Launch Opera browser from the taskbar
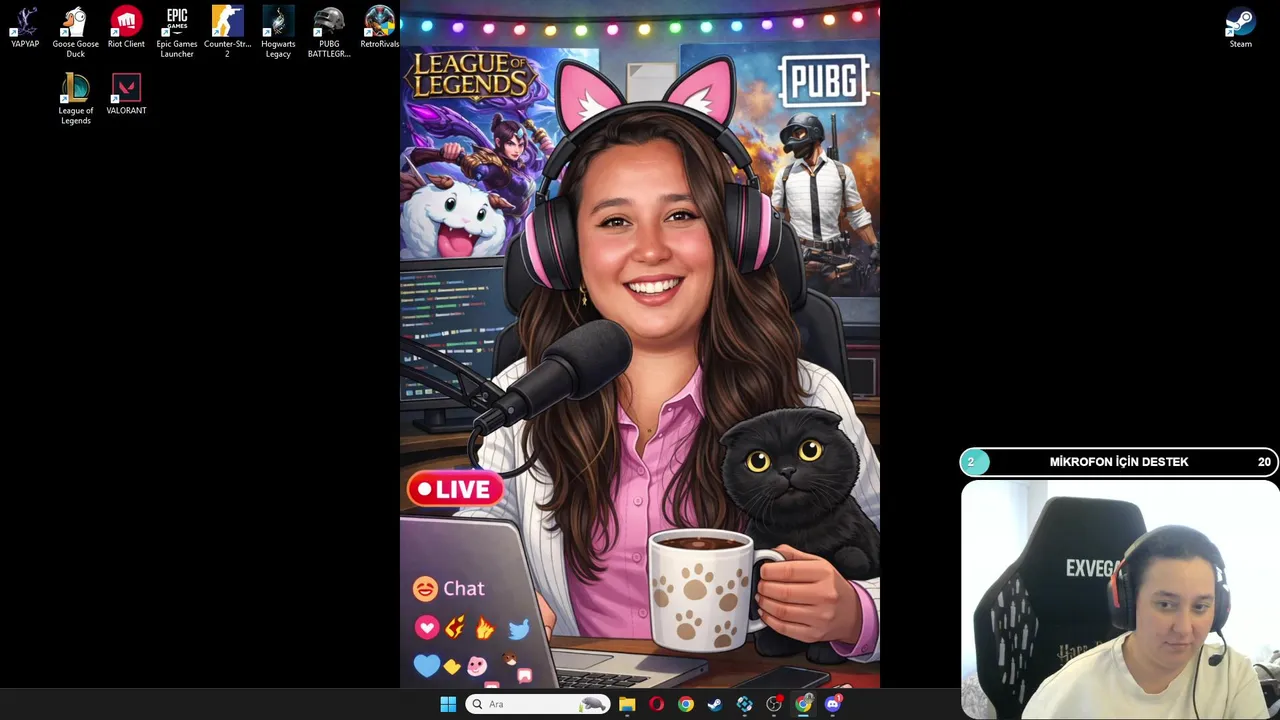The width and height of the screenshot is (1280, 720). pyautogui.click(x=656, y=704)
